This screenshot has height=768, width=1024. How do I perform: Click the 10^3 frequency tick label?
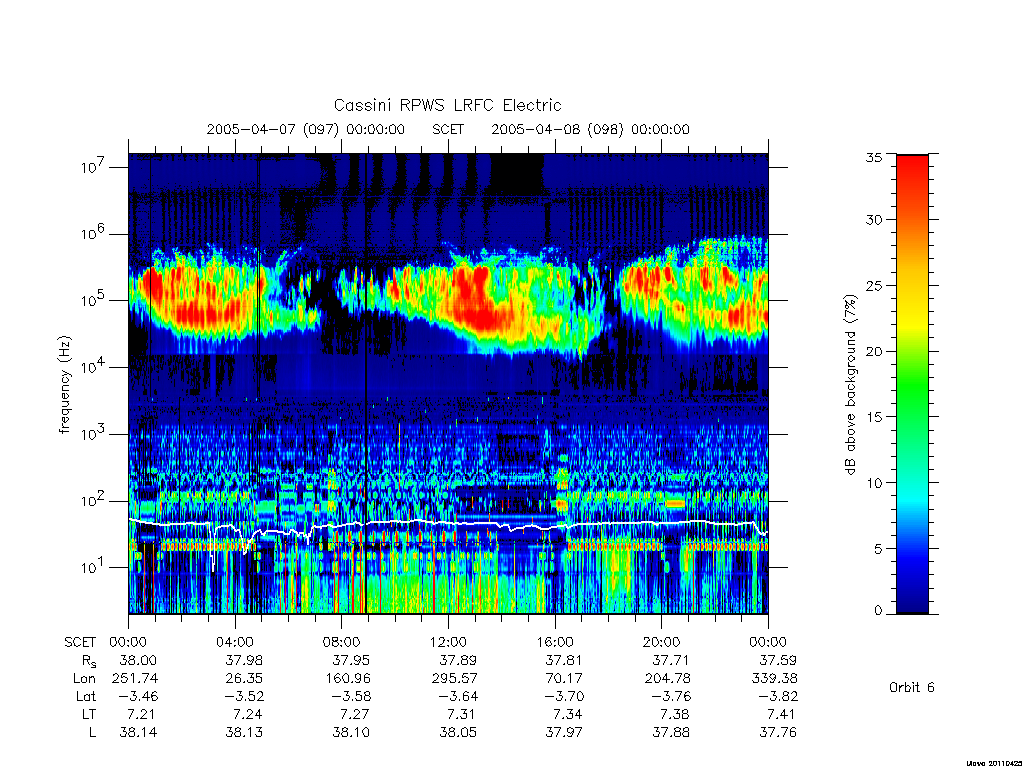(93, 434)
